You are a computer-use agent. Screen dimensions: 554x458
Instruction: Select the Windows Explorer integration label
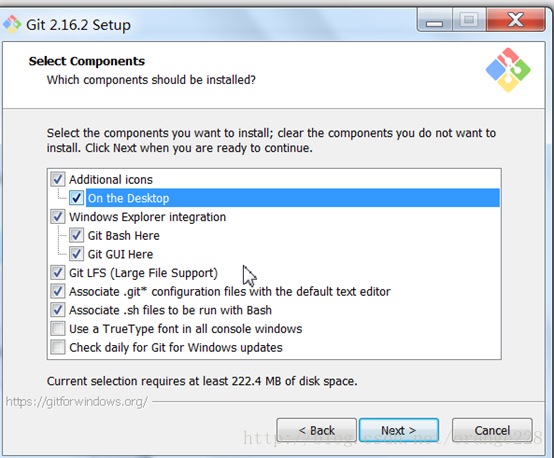[147, 217]
